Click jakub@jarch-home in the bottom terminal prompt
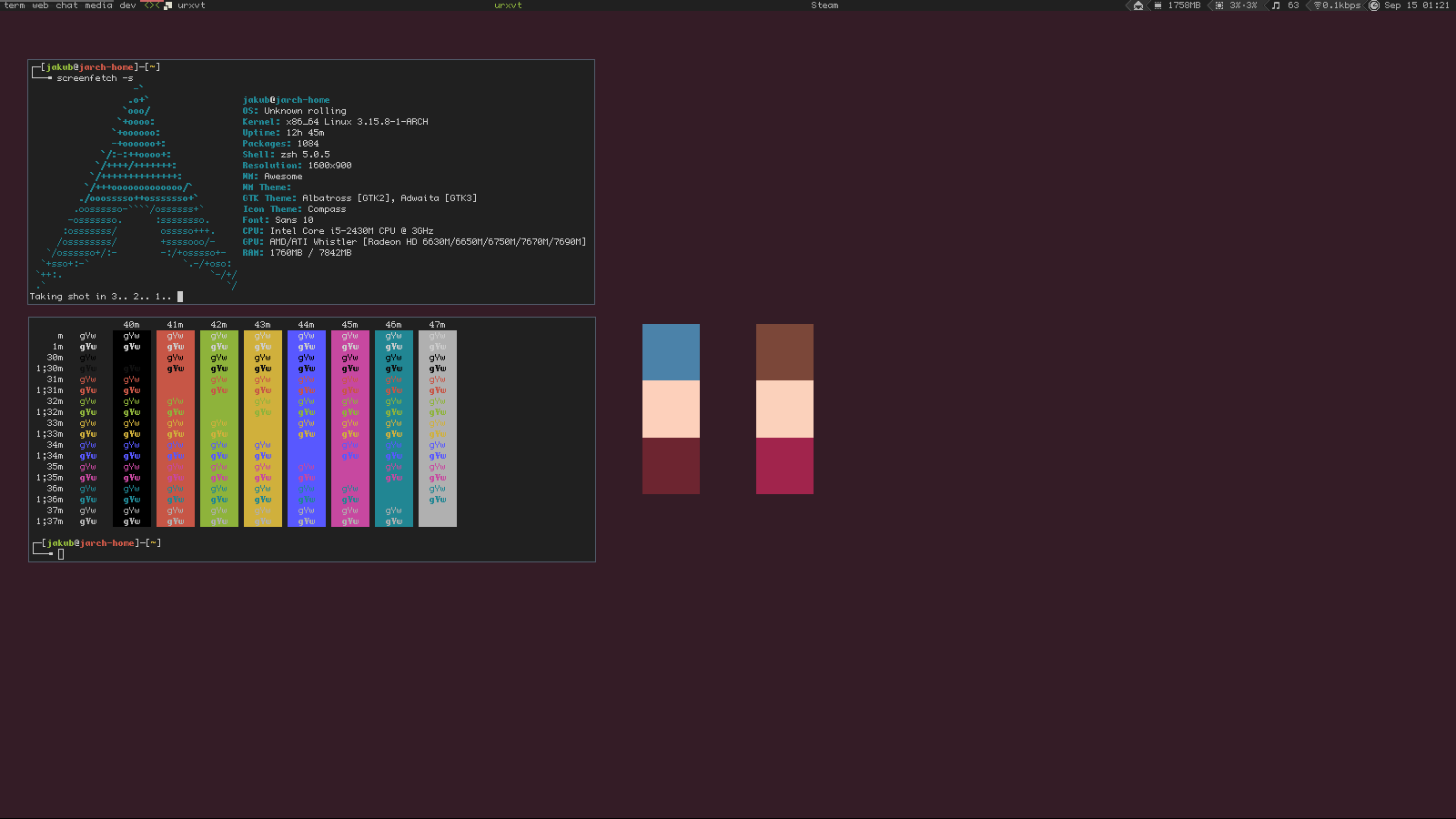 coord(90,543)
